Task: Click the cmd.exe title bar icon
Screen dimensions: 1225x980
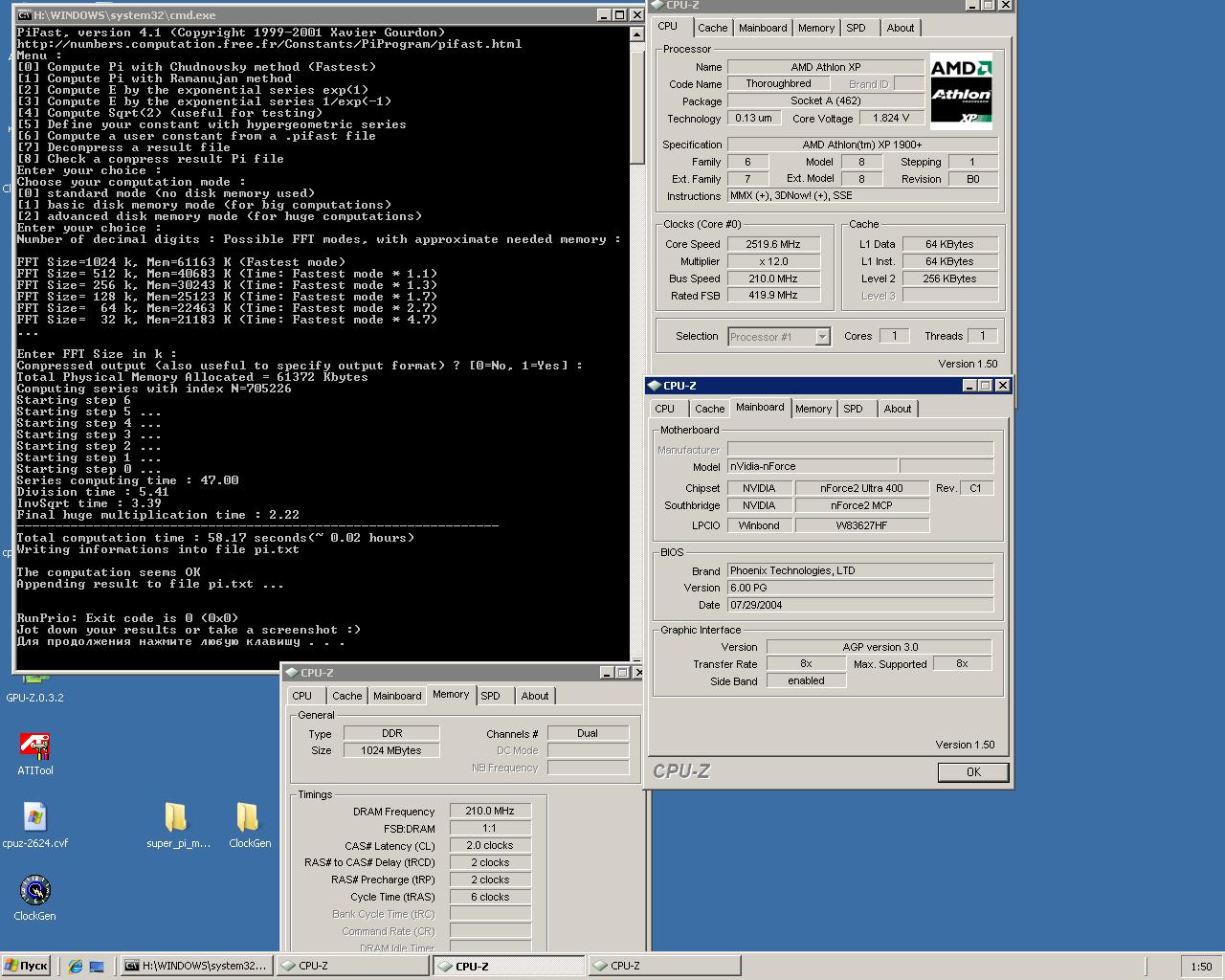Action: (x=24, y=15)
